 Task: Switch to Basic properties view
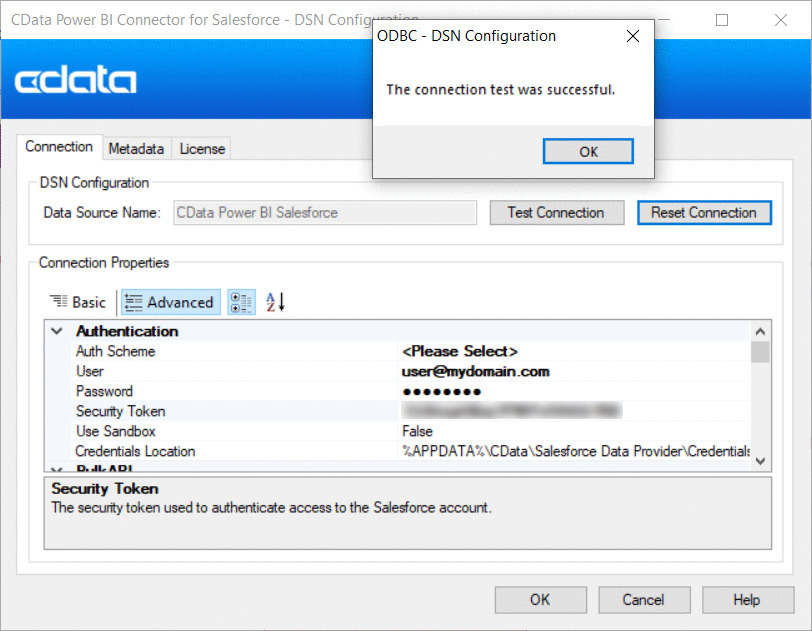[78, 302]
